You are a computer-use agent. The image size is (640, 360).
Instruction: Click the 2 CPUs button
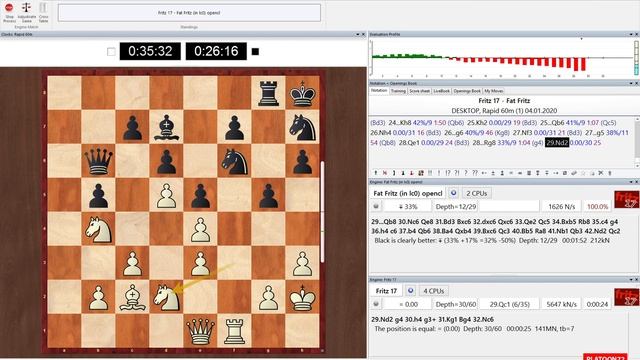click(476, 193)
